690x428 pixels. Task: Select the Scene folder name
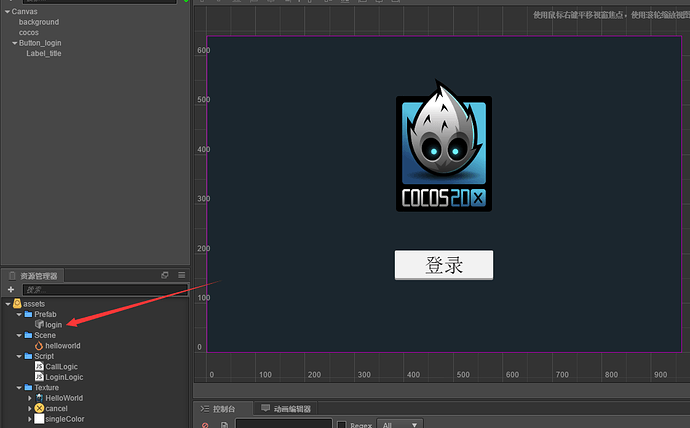[x=45, y=335]
